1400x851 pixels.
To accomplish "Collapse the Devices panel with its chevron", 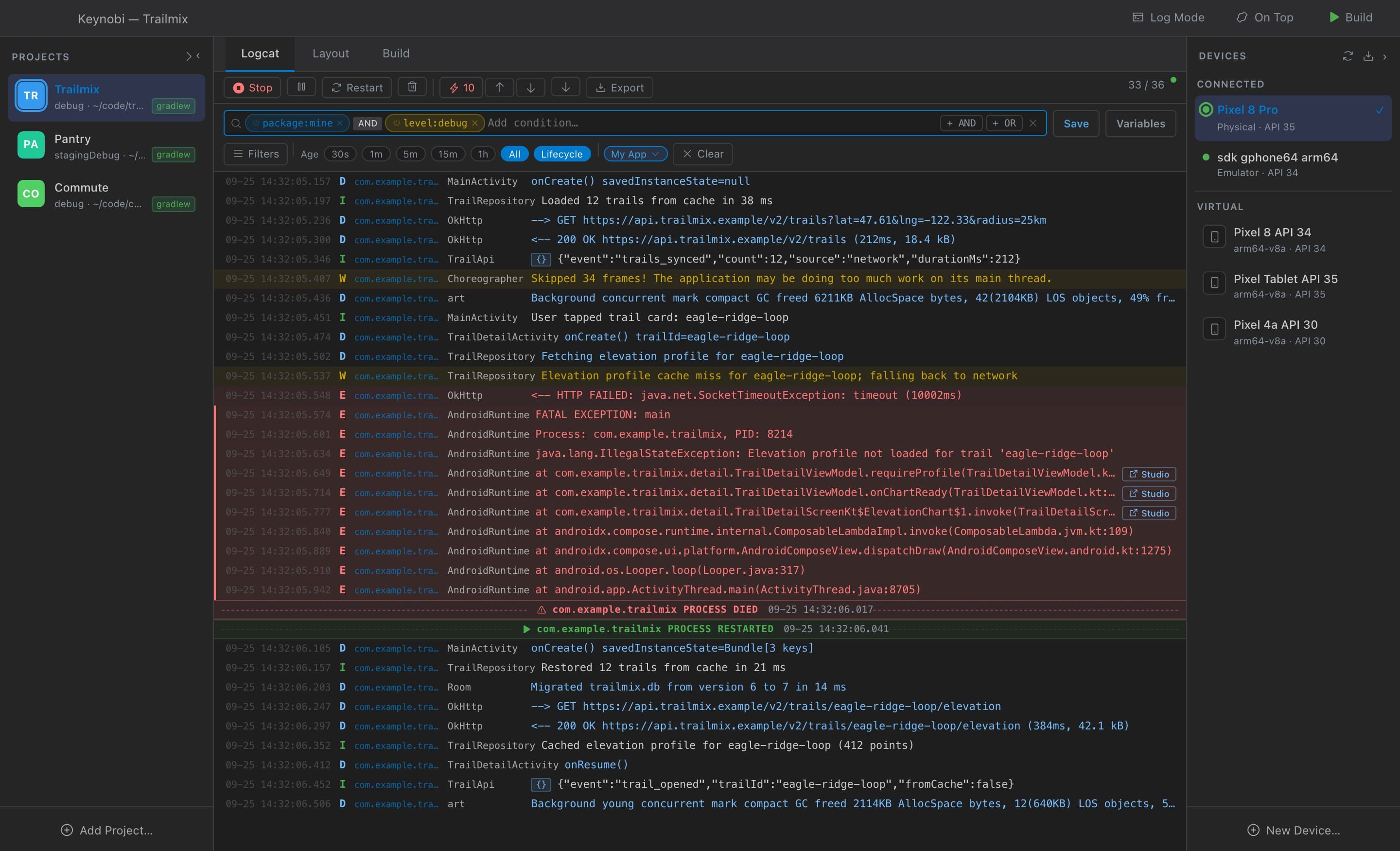I will point(1384,56).
